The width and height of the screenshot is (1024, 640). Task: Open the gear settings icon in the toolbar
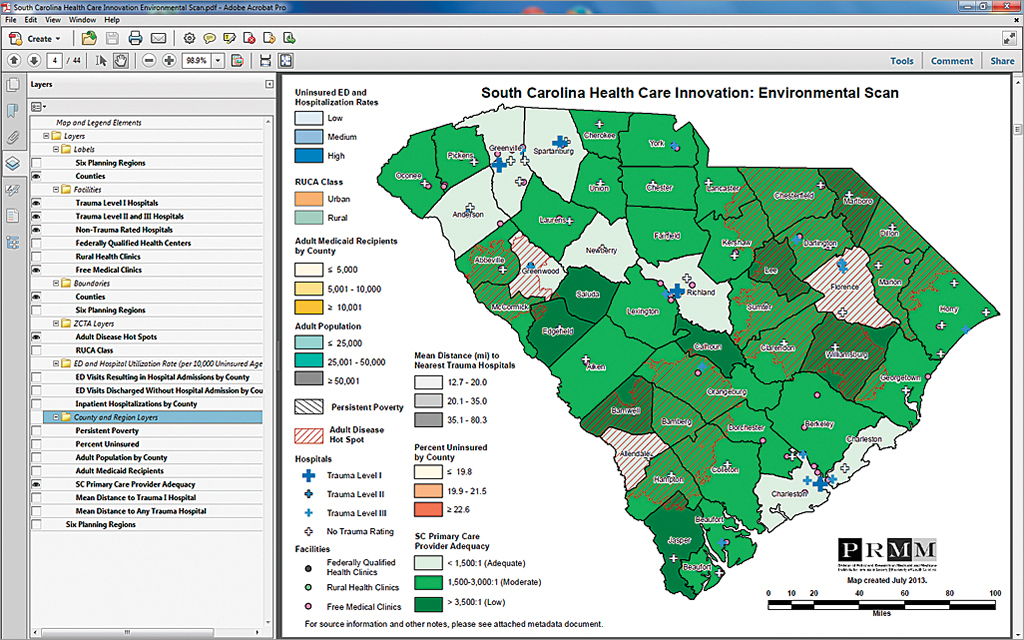[189, 39]
